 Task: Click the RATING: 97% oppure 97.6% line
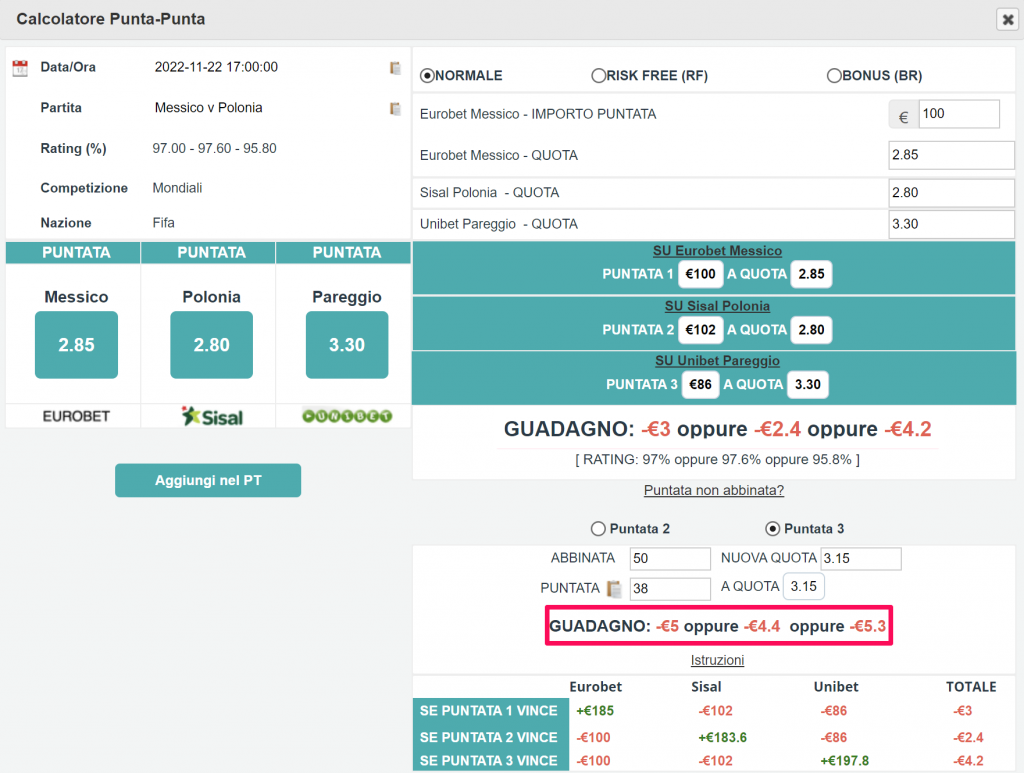click(717, 460)
